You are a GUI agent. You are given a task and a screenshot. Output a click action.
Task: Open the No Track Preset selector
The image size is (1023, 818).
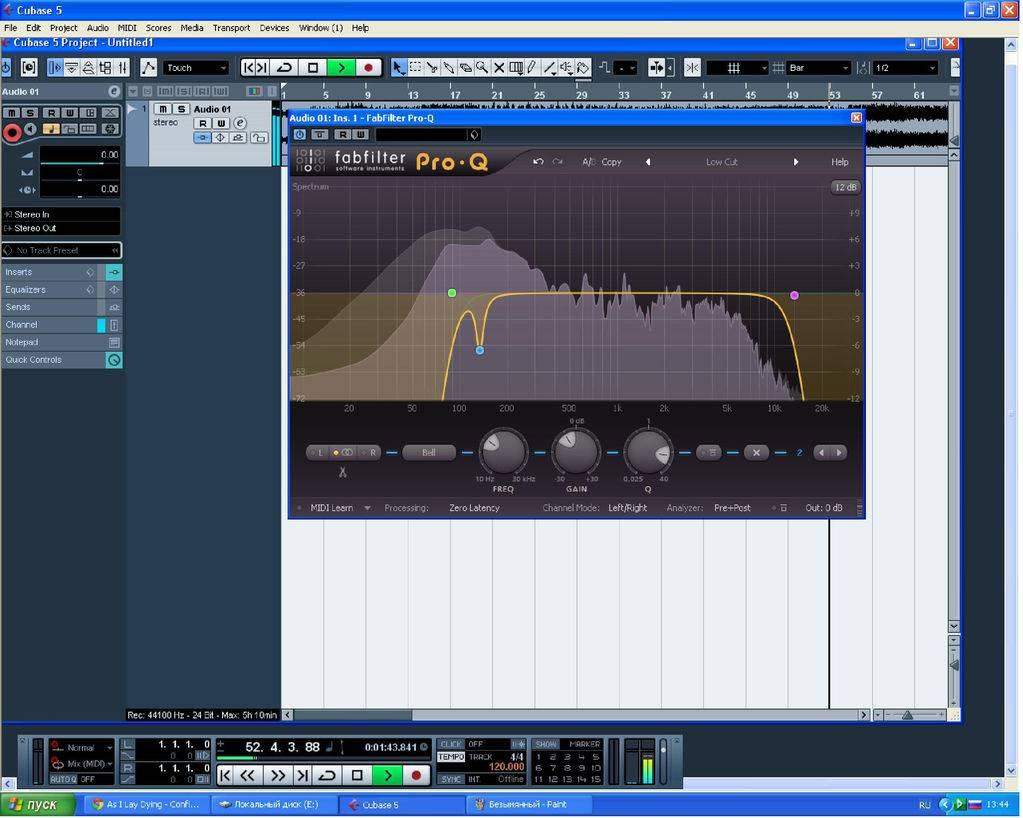[x=61, y=250]
